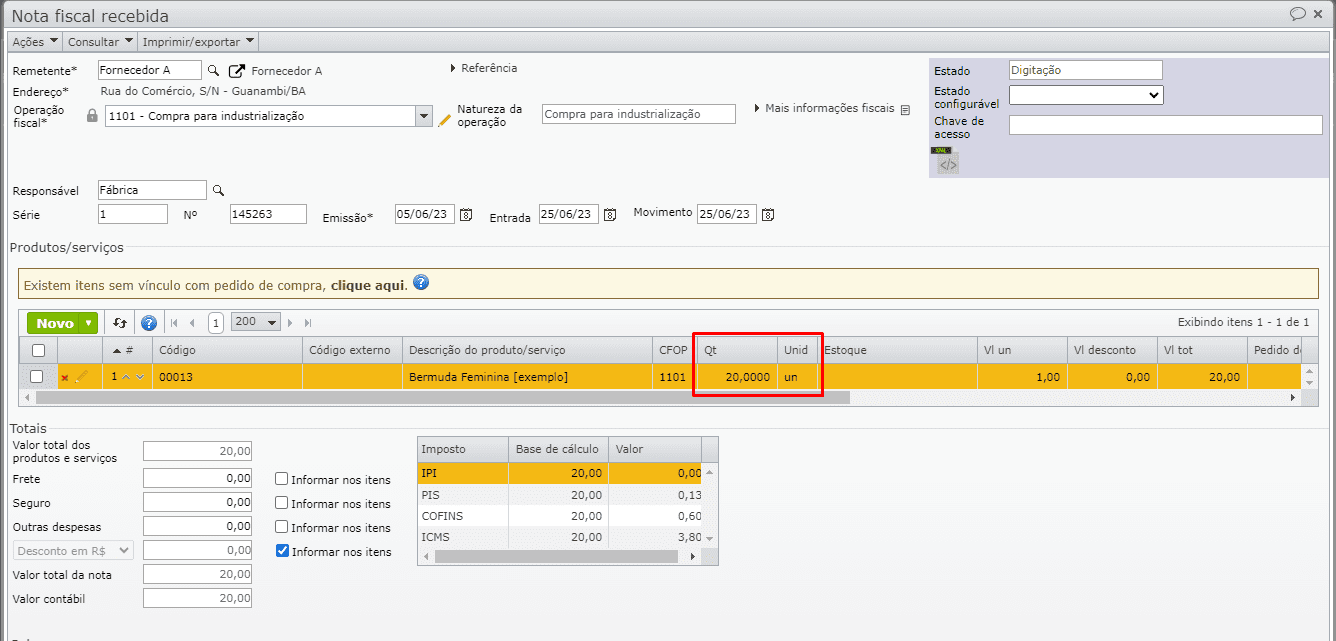This screenshot has height=641, width=1336.
Task: Select the COFINS tax row
Action: (x=560, y=516)
